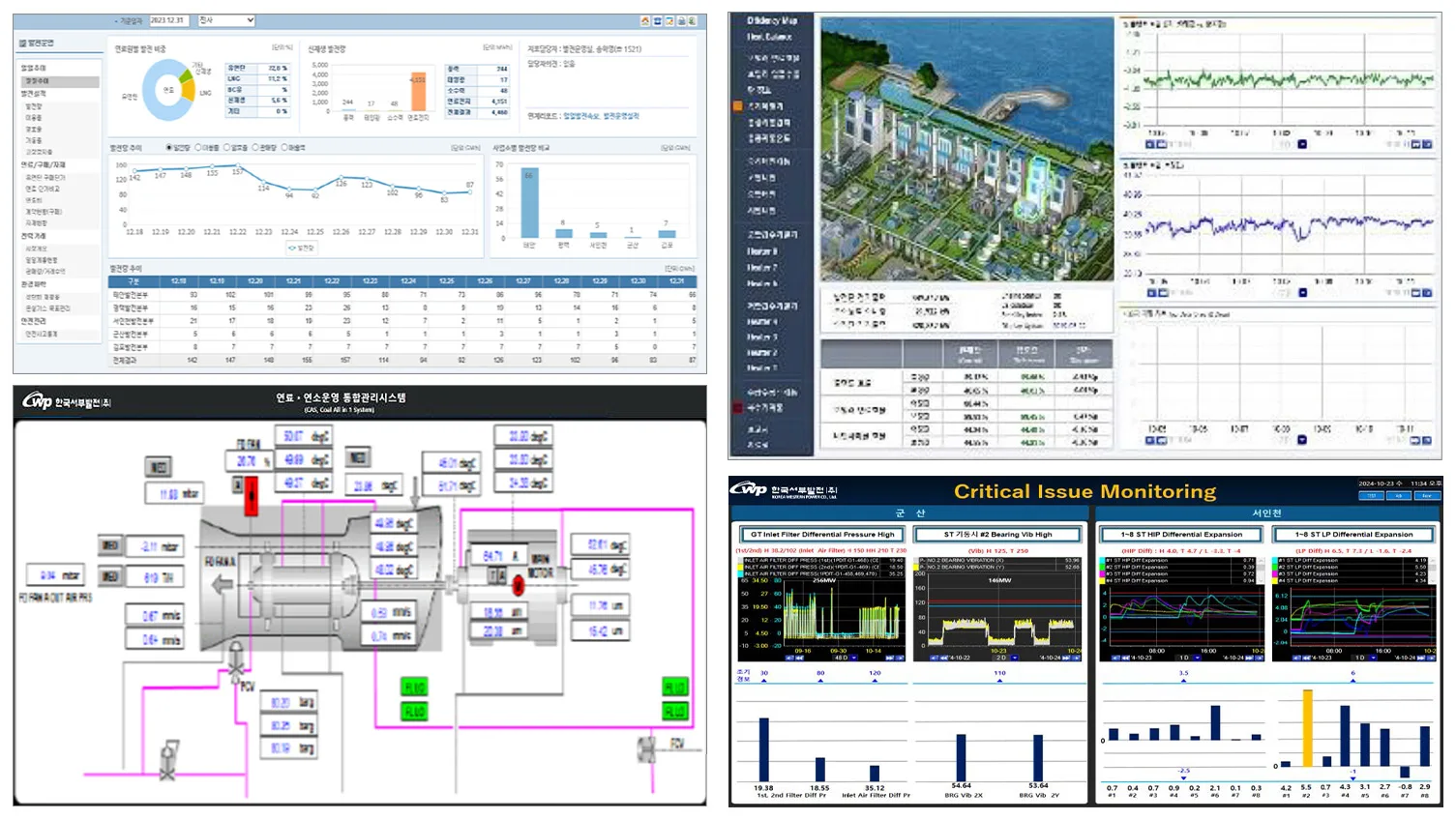The height and width of the screenshot is (820, 1456).
Task: Select the second radio button above the line chart
Action: tap(198, 148)
